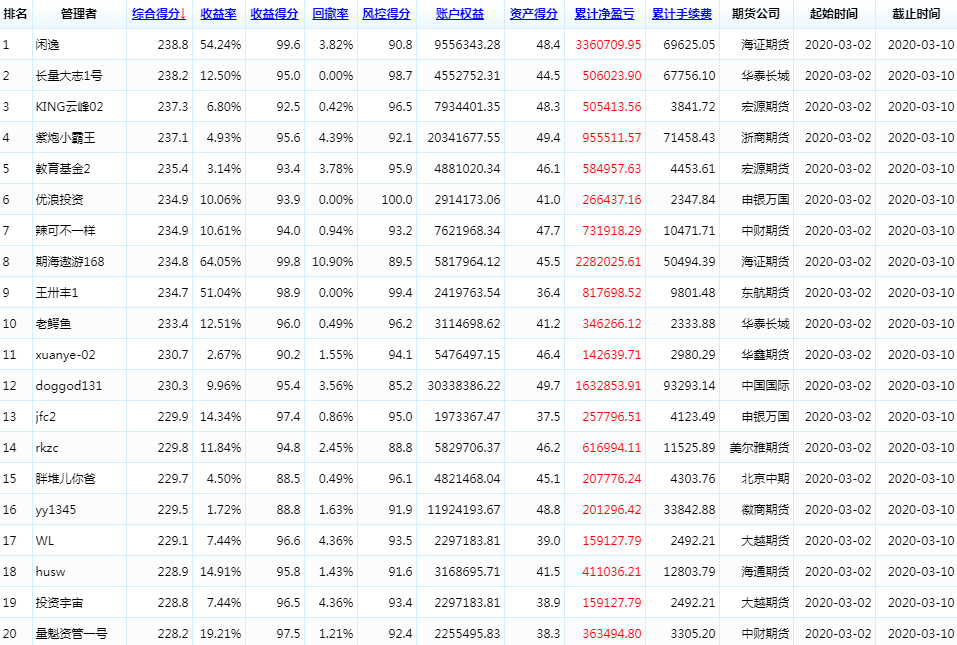Select manager name jfc2
This screenshot has width=957, height=645.
click(46, 417)
